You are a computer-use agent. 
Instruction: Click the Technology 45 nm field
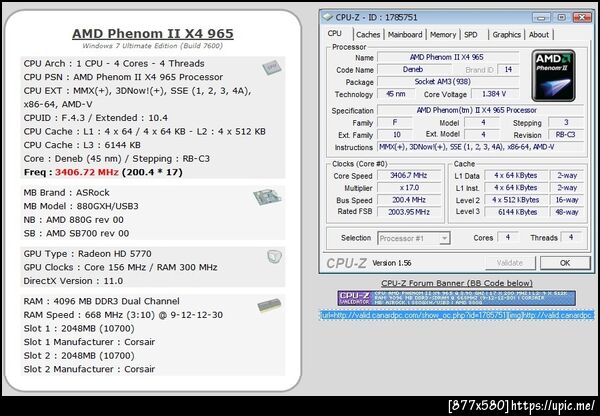[x=396, y=94]
